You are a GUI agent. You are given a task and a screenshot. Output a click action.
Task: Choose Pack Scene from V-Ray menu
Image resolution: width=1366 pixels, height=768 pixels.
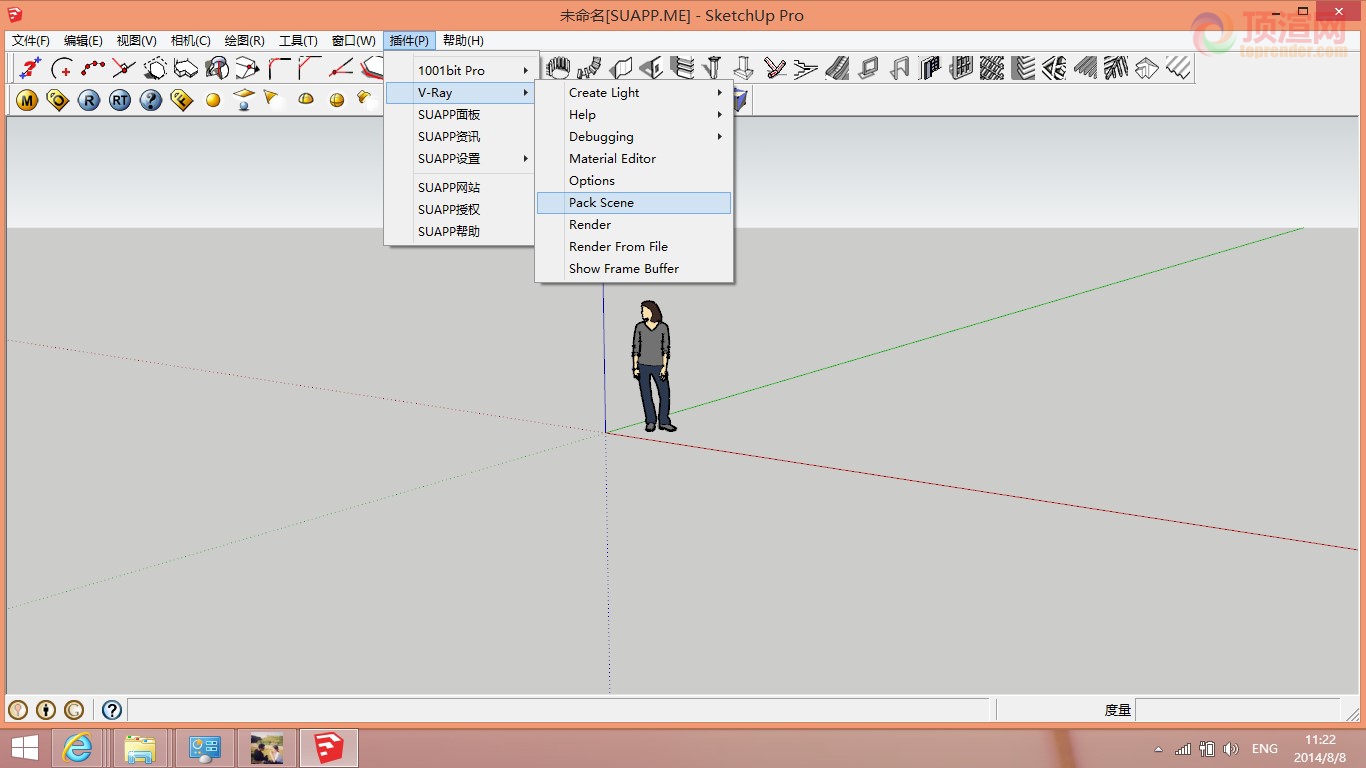(x=634, y=202)
